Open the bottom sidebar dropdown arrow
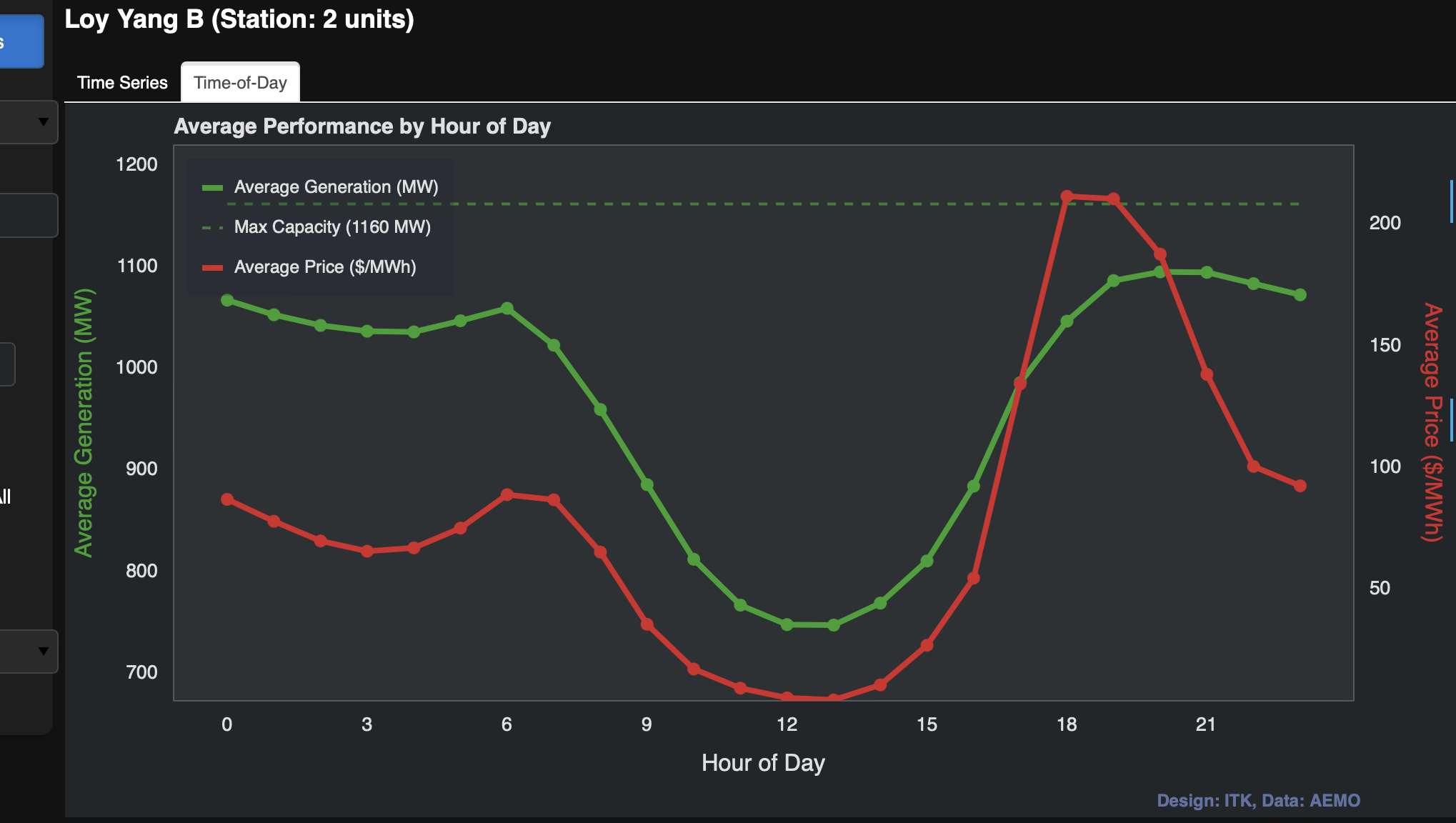Screen dimensions: 1456x823 (x=43, y=651)
